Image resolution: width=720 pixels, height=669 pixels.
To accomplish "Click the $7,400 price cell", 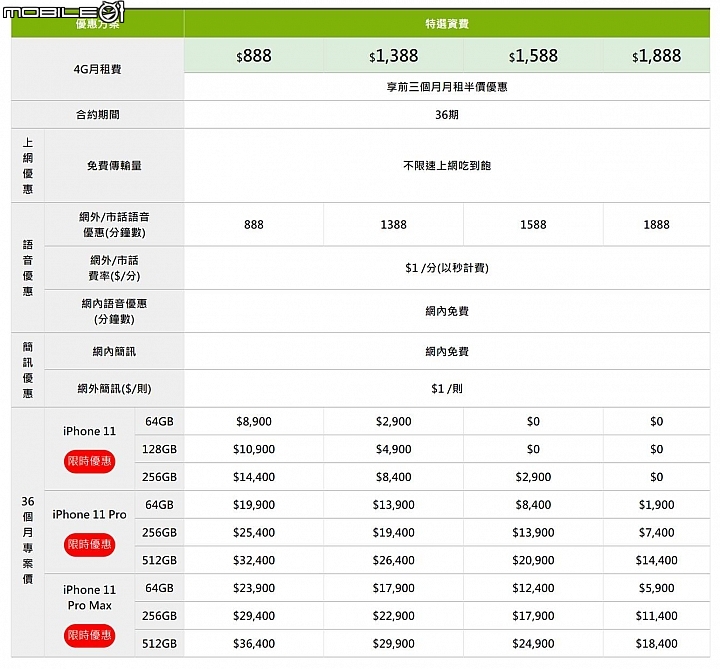I will click(656, 533).
